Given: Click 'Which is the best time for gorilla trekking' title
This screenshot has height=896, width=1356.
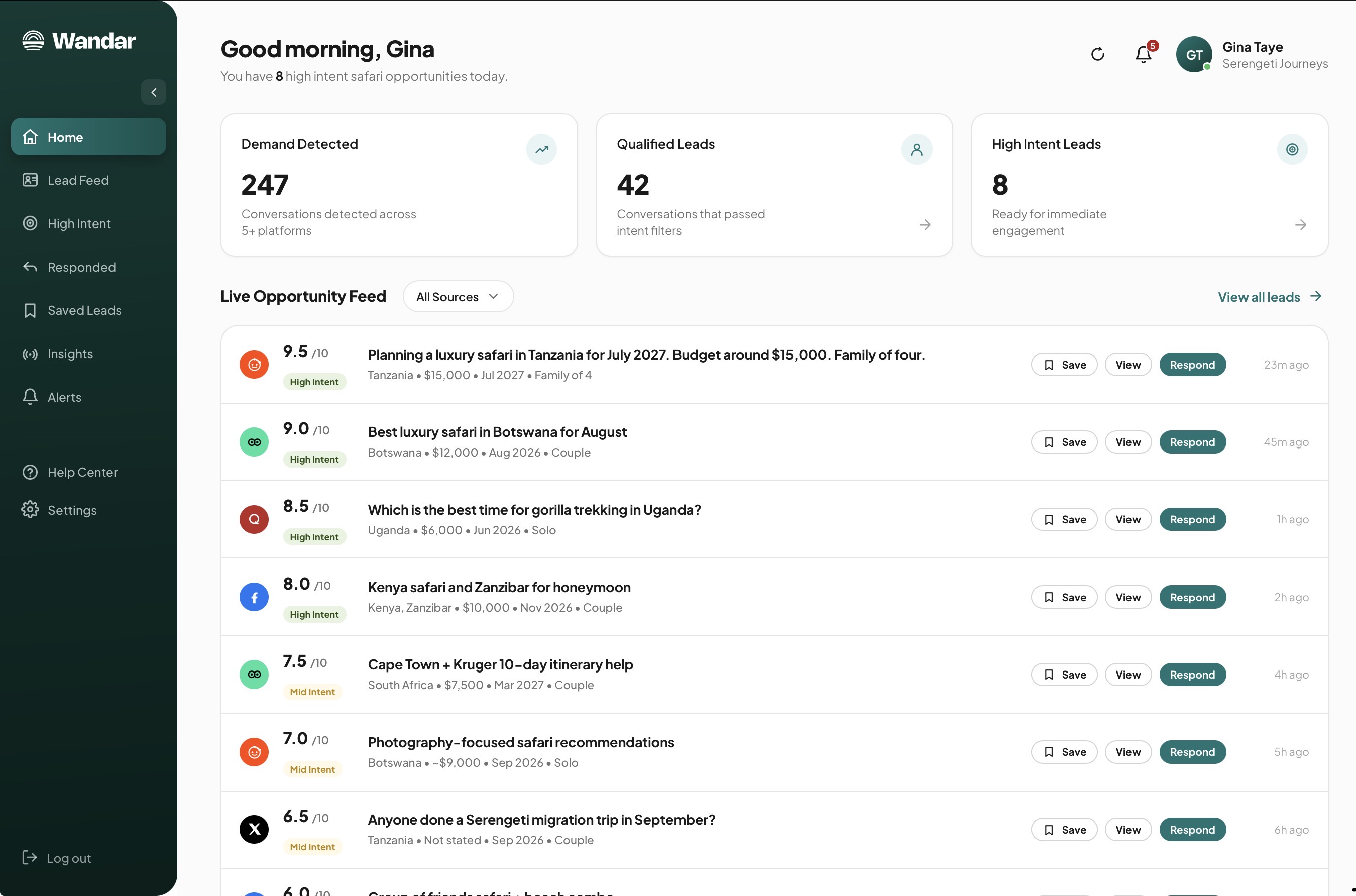Looking at the screenshot, I should [x=534, y=510].
